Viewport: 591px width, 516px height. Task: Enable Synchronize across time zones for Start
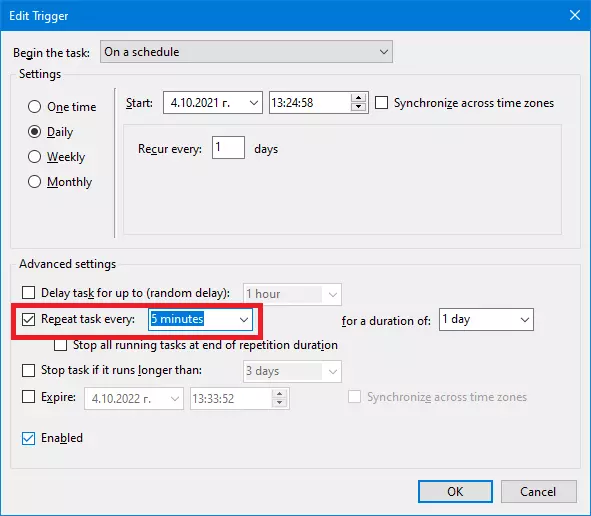click(381, 103)
